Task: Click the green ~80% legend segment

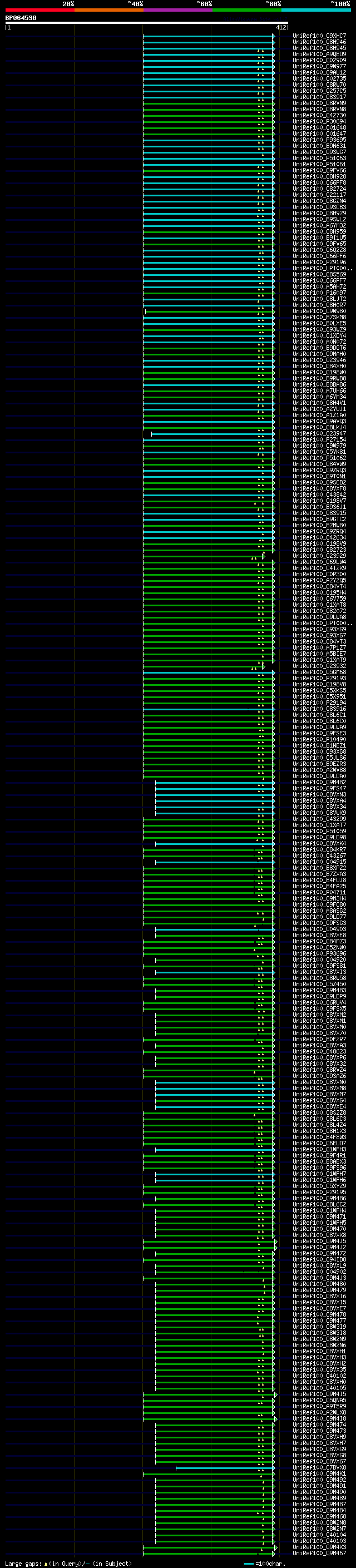Action: coord(247,10)
